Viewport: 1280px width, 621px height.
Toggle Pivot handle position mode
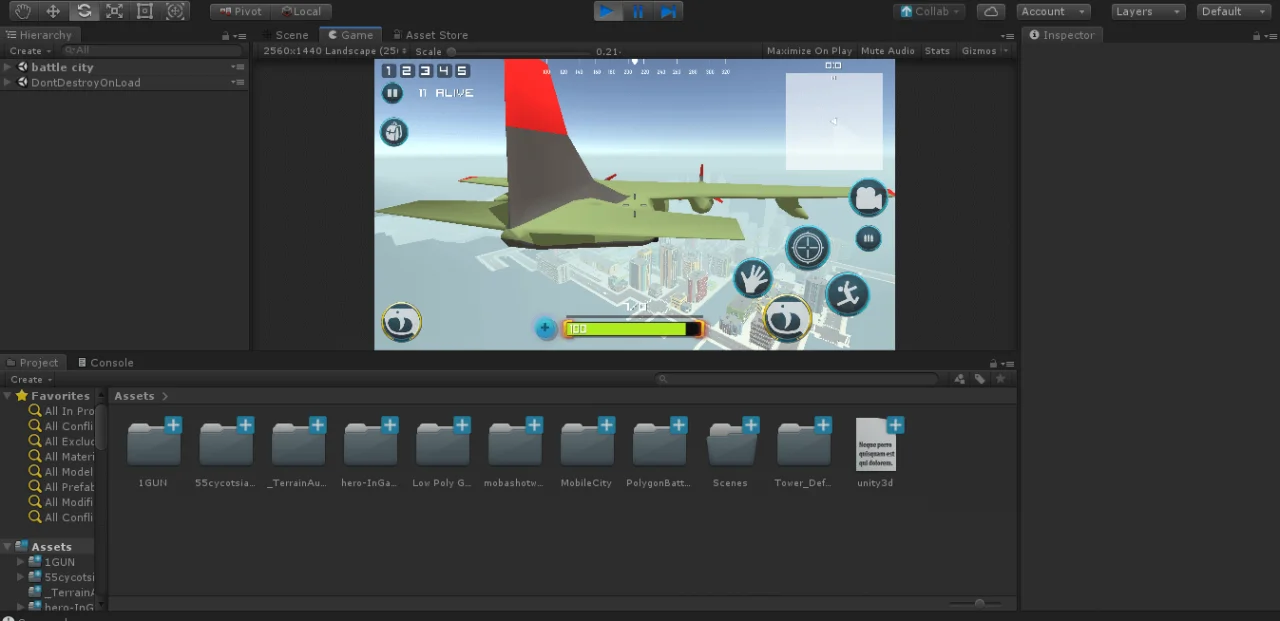tap(240, 11)
